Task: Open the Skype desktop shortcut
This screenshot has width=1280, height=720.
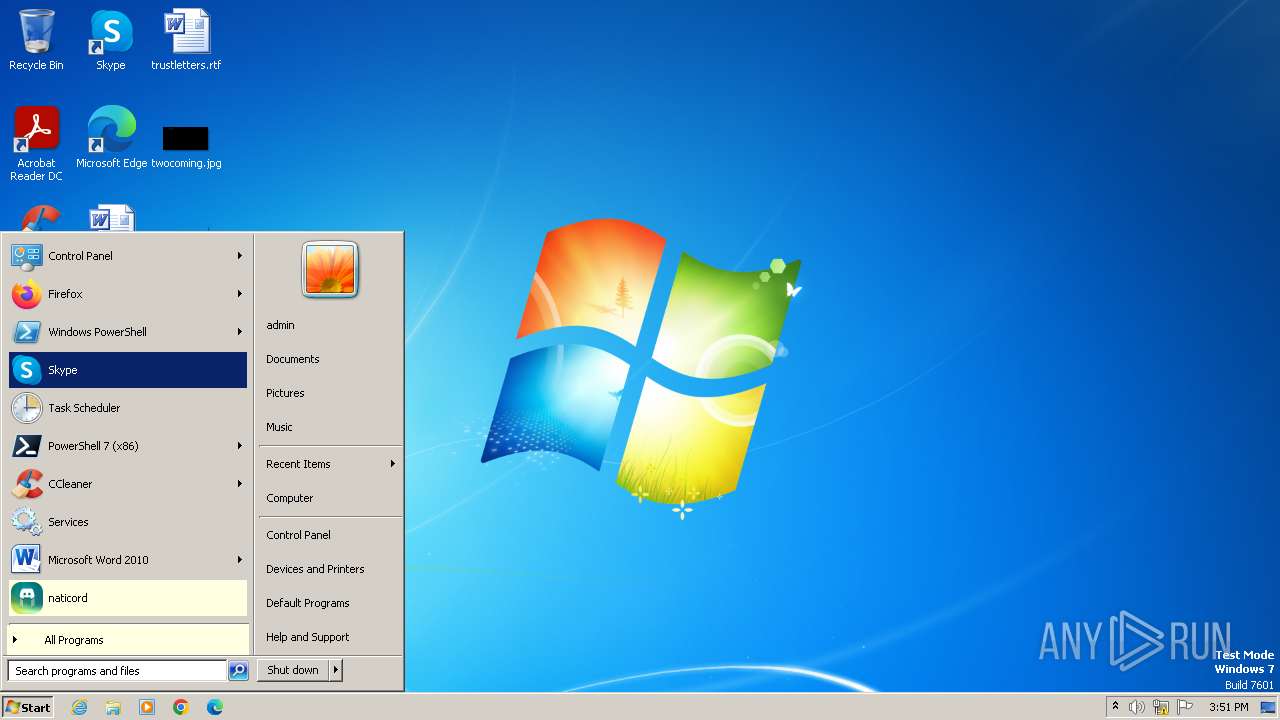Action: click(x=111, y=40)
